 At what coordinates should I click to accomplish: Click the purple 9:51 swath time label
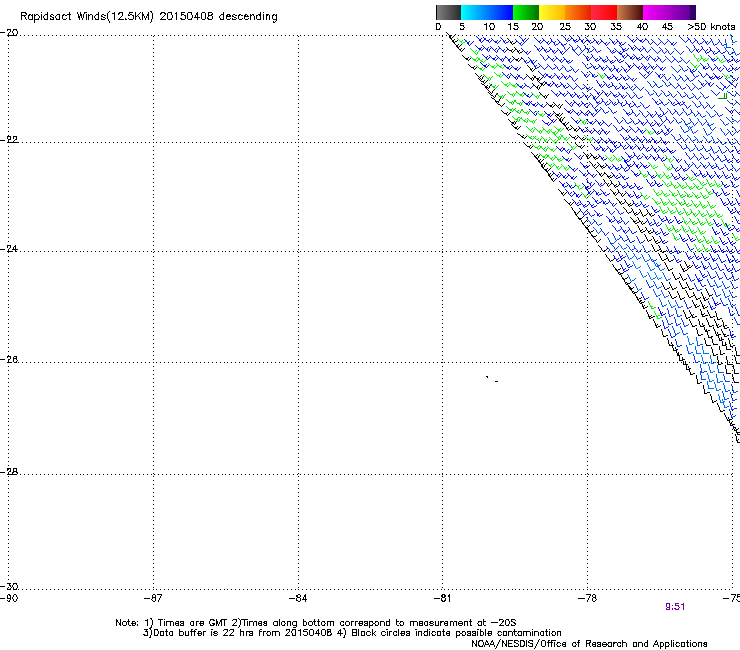click(x=675, y=607)
